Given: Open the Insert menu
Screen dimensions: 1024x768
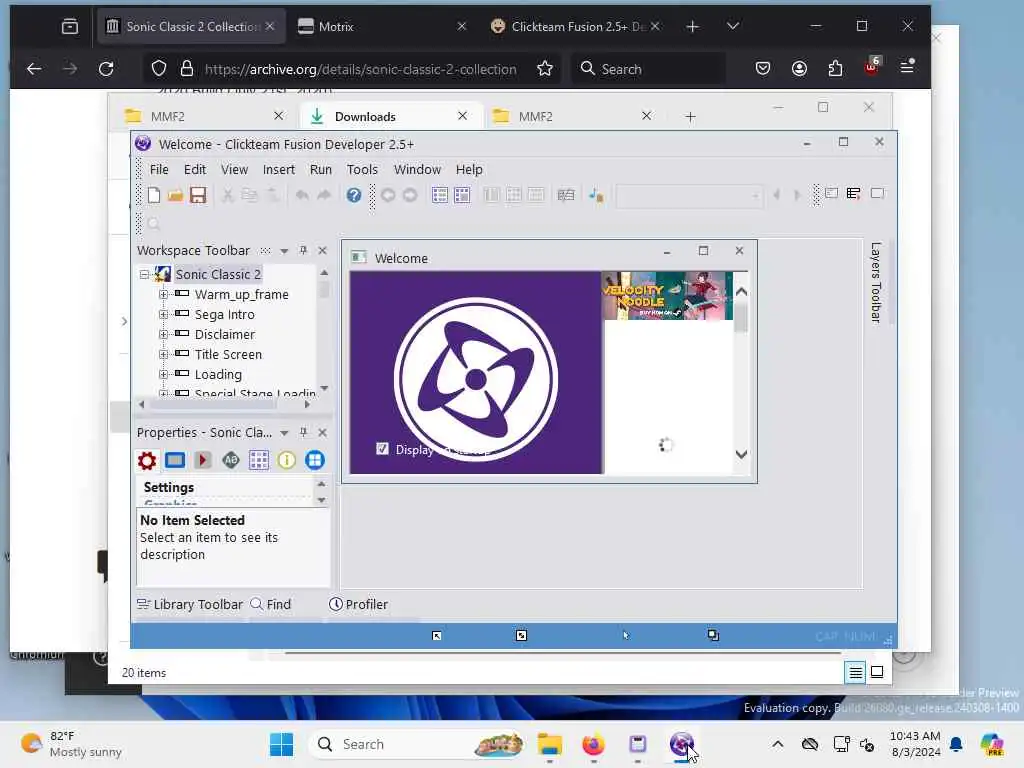Looking at the screenshot, I should click(x=279, y=169).
